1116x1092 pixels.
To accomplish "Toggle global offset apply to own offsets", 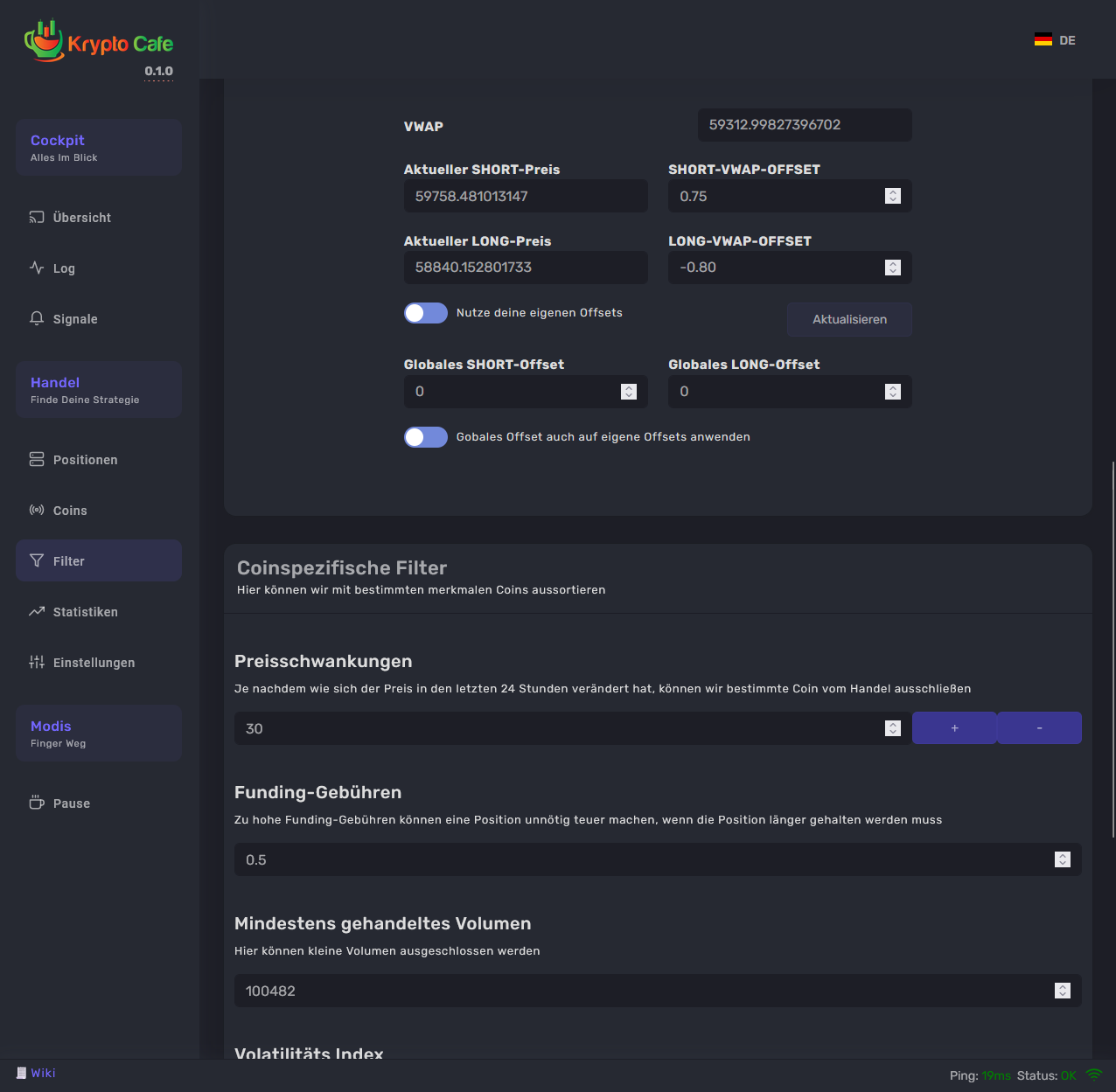I will 426,437.
